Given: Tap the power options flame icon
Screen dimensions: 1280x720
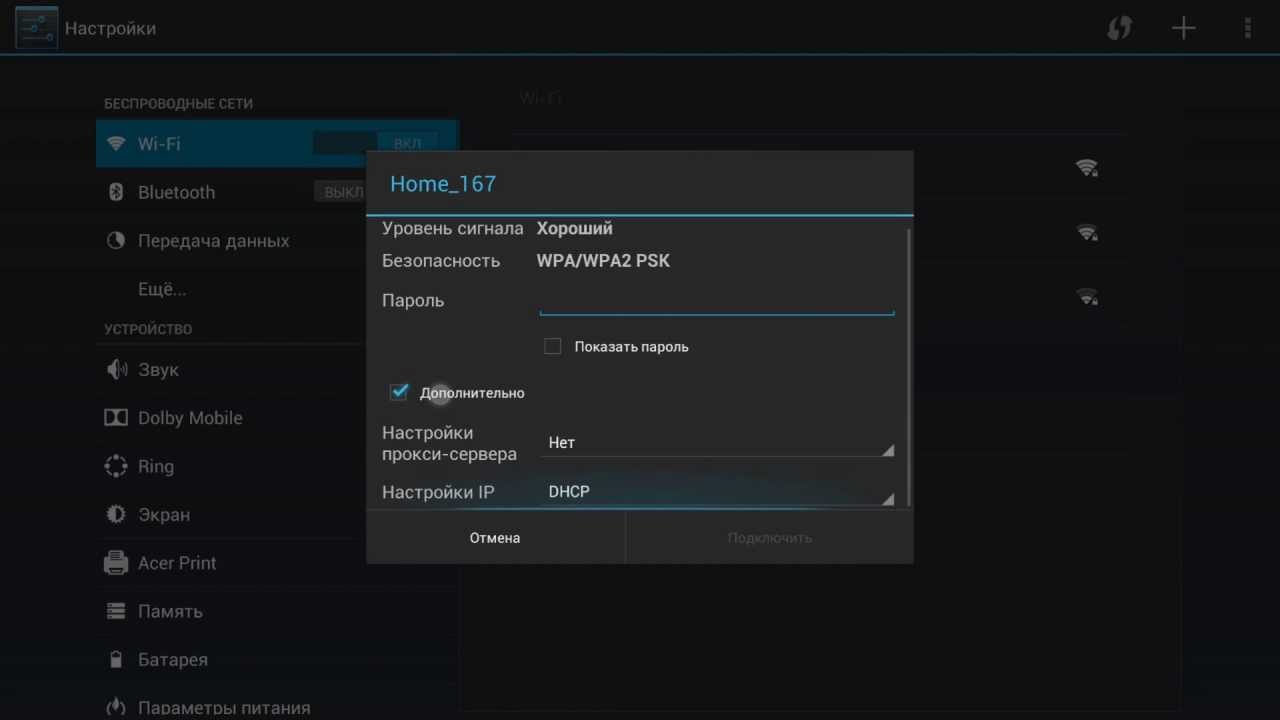Looking at the screenshot, I should [116, 707].
